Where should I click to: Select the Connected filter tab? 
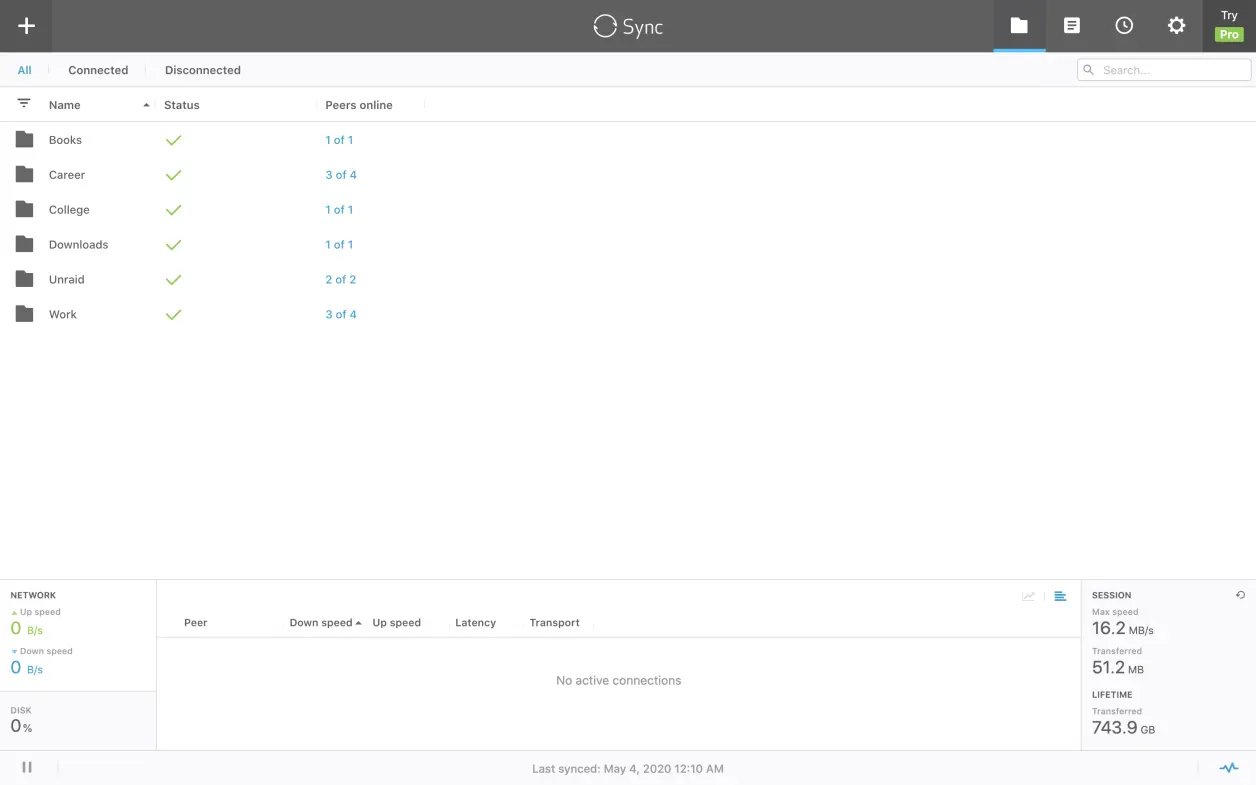[x=98, y=70]
